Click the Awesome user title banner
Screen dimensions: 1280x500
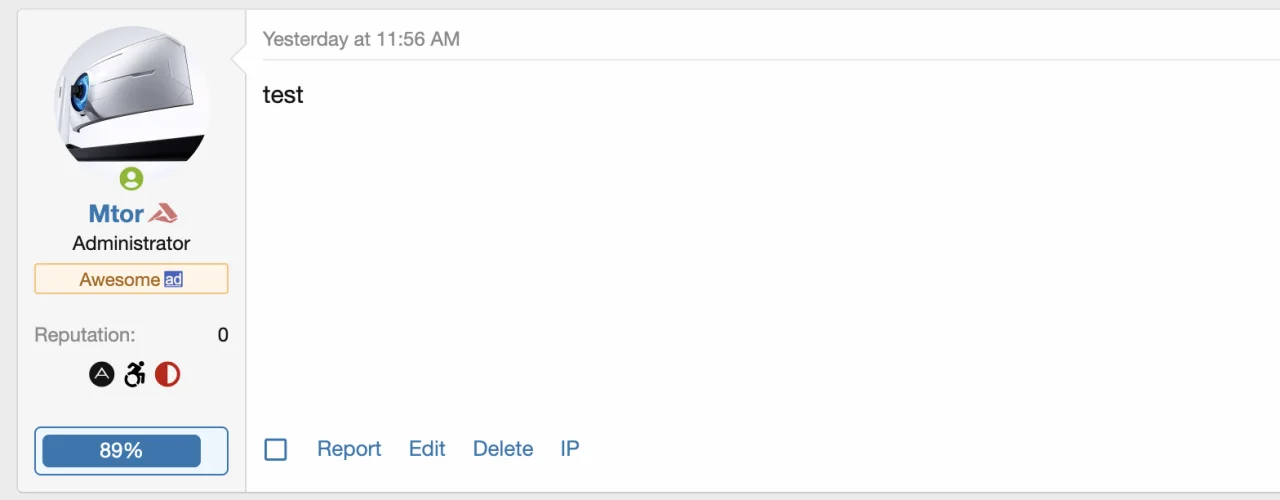coord(119,279)
